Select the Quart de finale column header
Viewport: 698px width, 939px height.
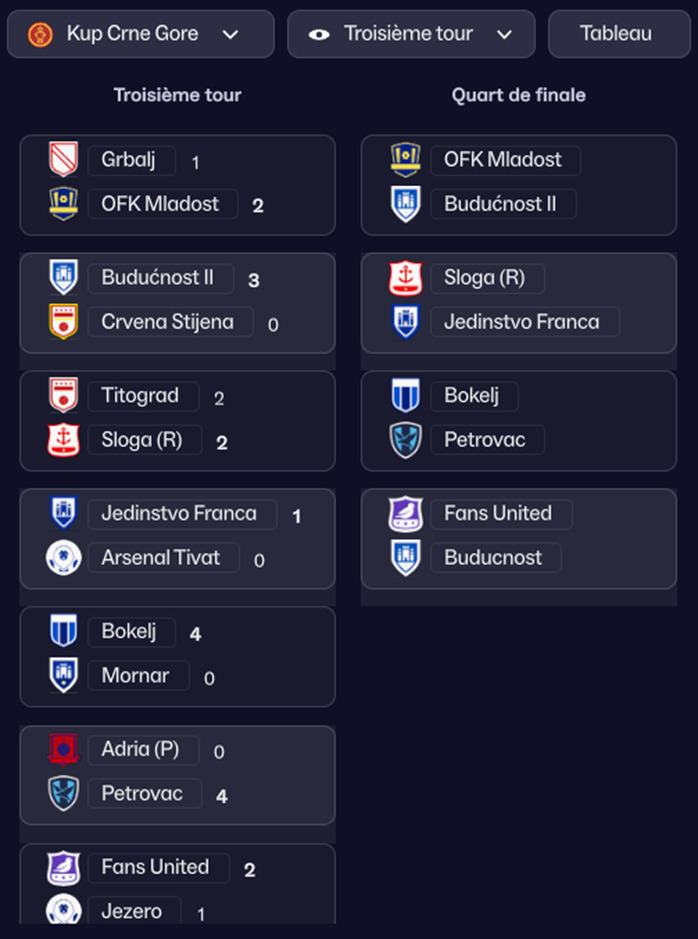pos(518,96)
